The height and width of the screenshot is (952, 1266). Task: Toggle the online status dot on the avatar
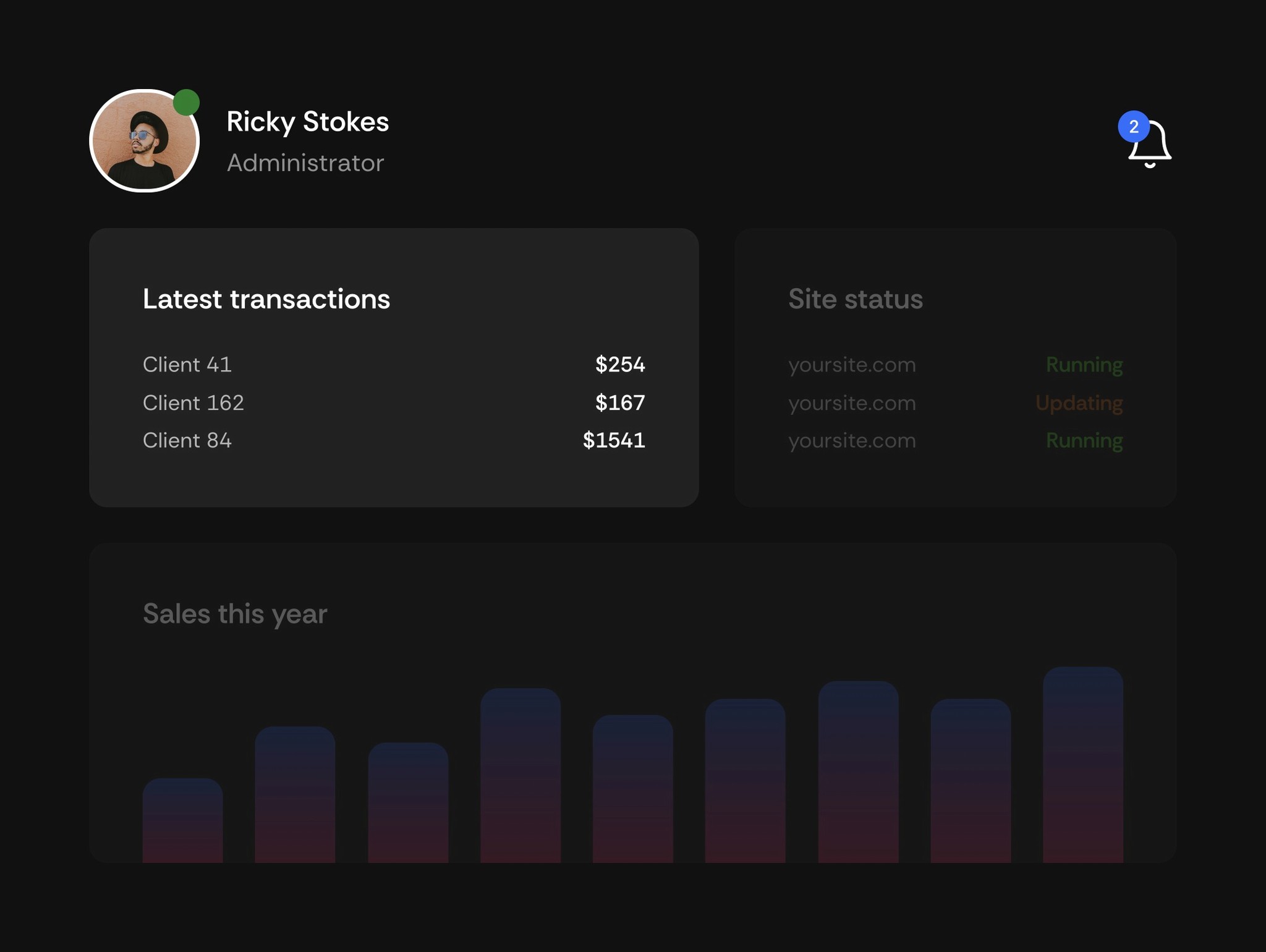coord(186,101)
